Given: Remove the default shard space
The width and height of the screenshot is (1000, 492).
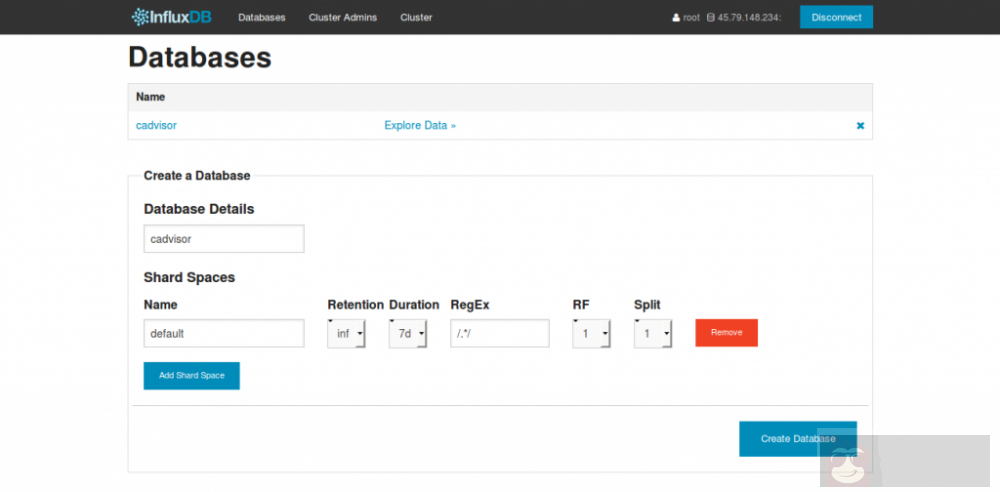Looking at the screenshot, I should click(x=726, y=333).
